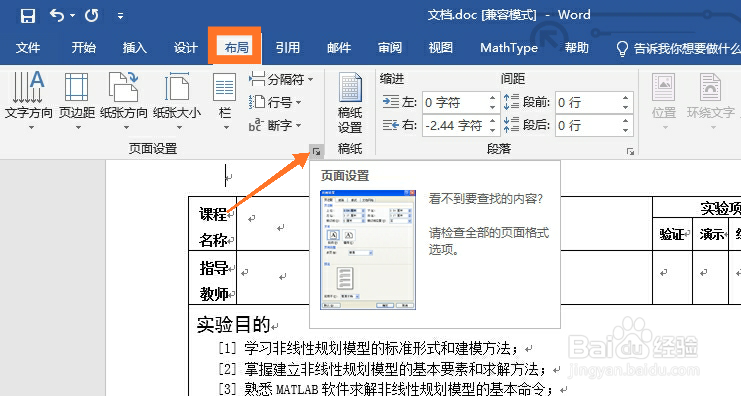Increase 段后 spacing with up arrow
Viewport: 741px width, 396px height.
(626, 121)
